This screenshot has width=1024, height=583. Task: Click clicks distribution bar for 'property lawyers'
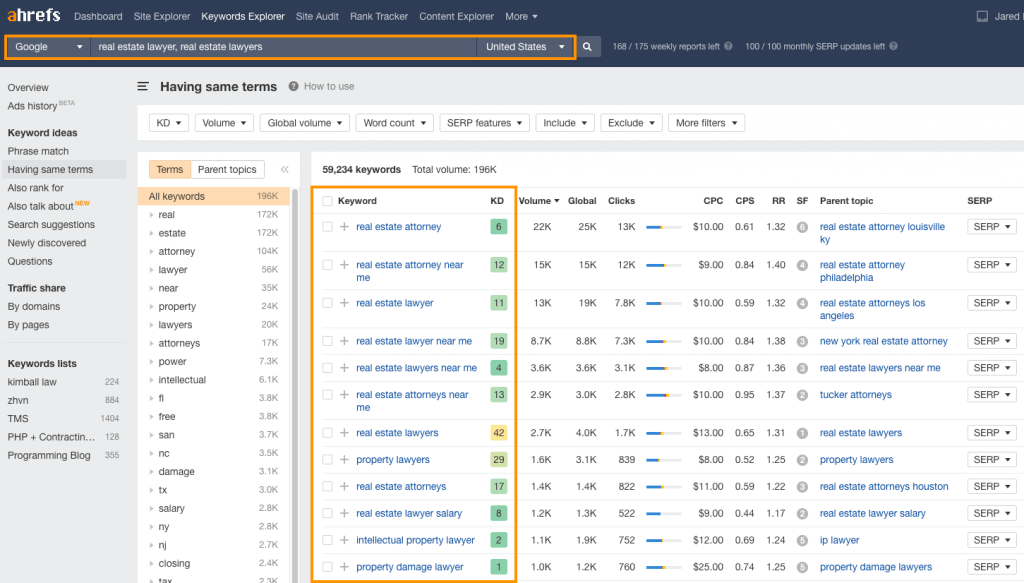click(x=664, y=460)
